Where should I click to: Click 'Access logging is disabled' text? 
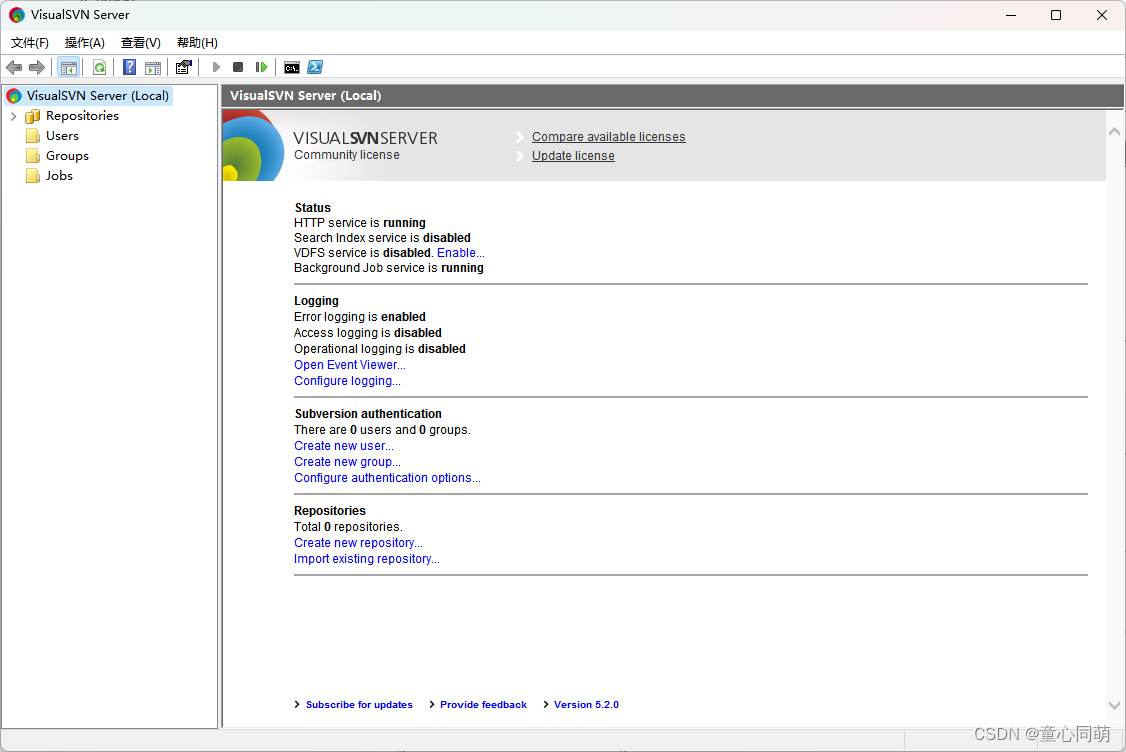[x=368, y=333]
